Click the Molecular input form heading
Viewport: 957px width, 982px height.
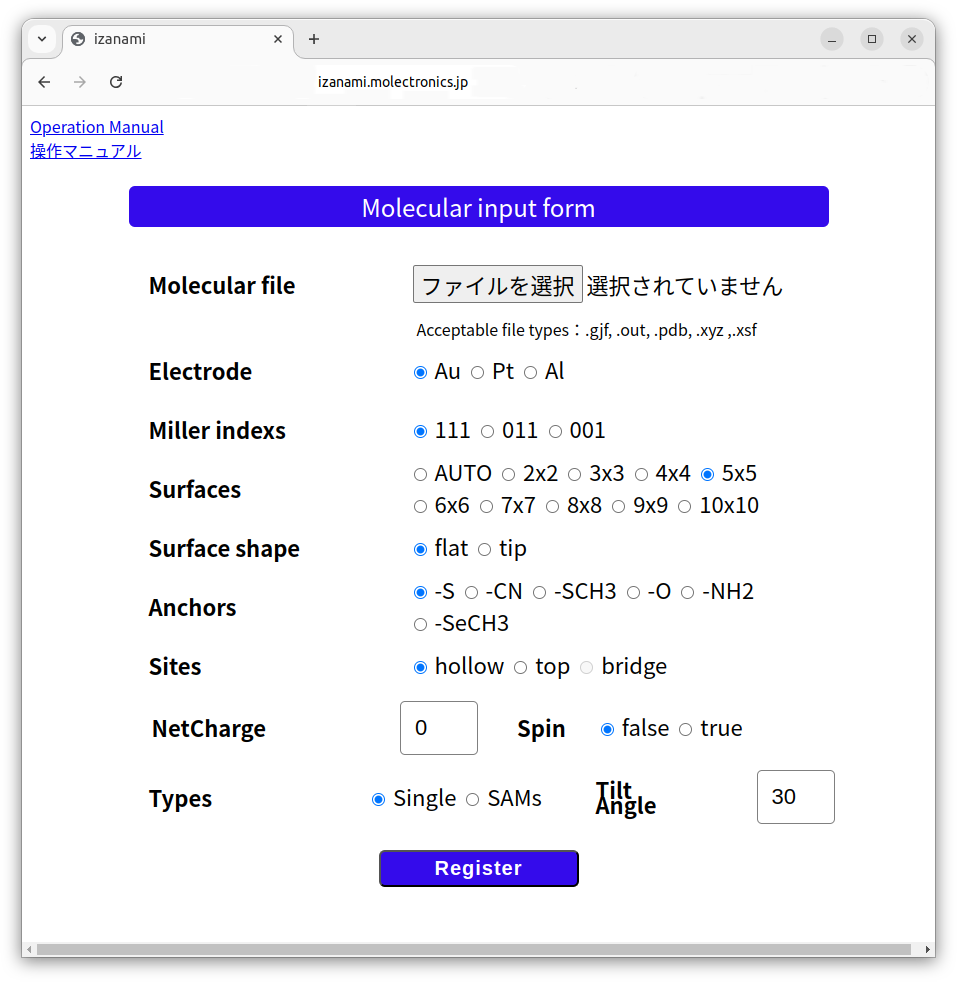(478, 207)
